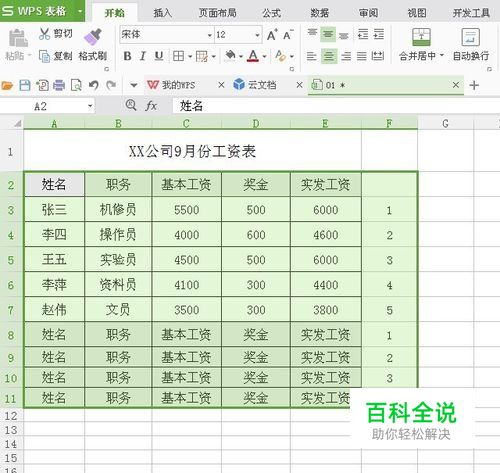Click the Open folder icon
Viewport: 500px width, 473px height.
pyautogui.click(x=7, y=86)
